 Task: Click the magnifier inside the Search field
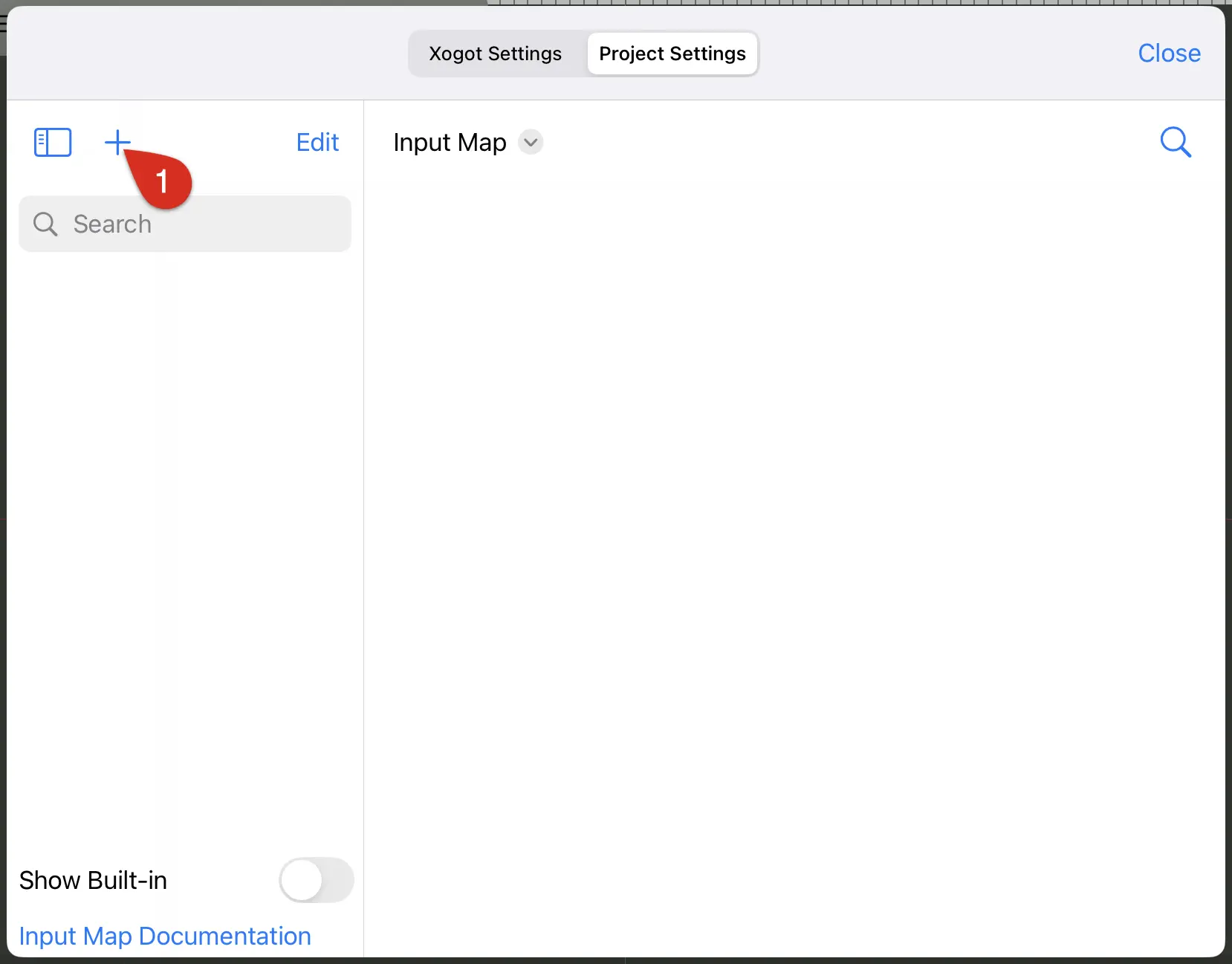[45, 224]
